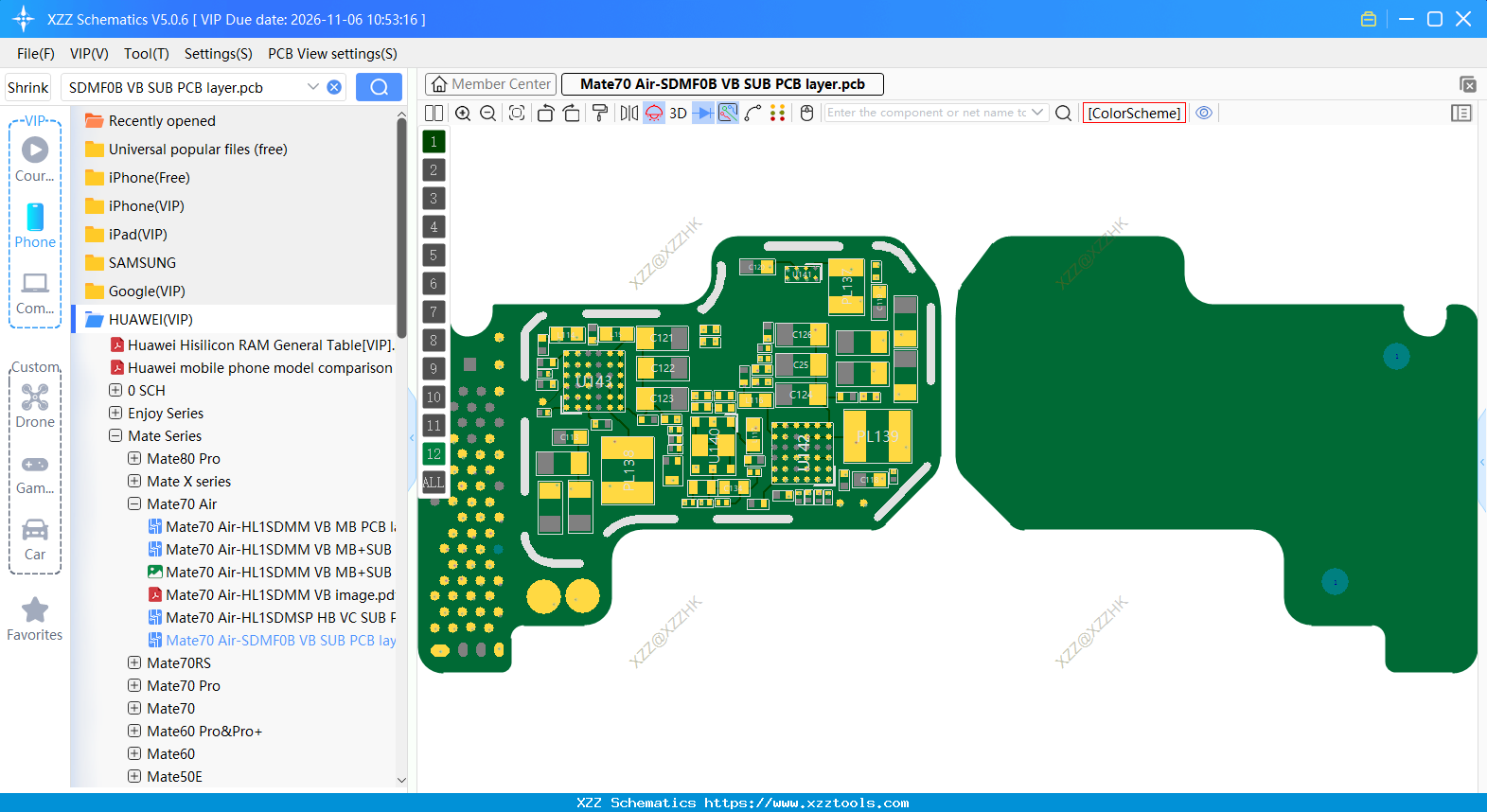
Task: Expand the 0 SCH tree node
Action: [115, 390]
